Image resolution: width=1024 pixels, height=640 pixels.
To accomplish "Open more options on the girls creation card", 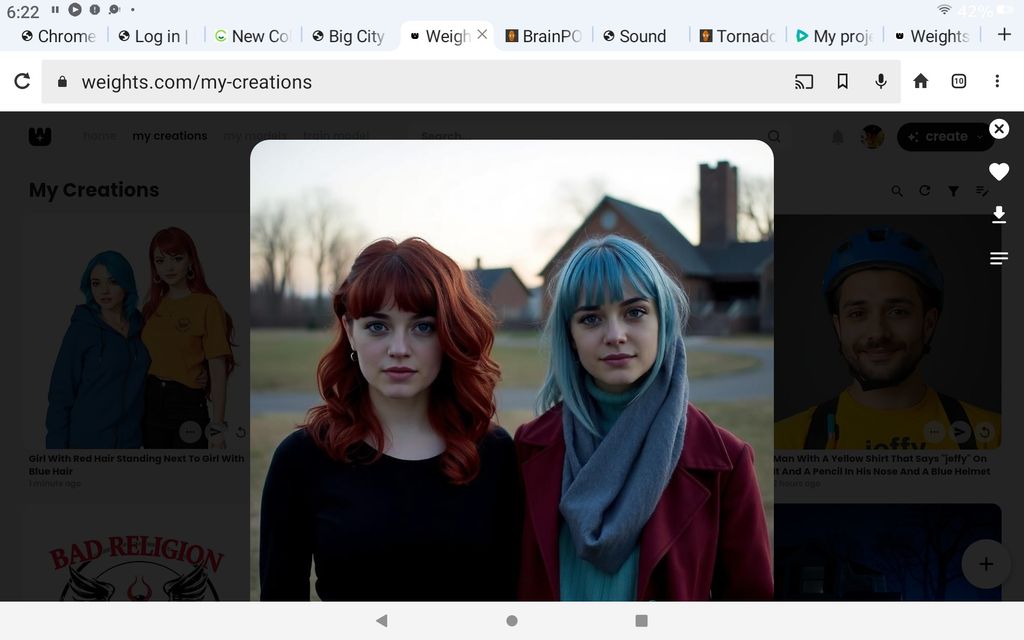I will 190,431.
